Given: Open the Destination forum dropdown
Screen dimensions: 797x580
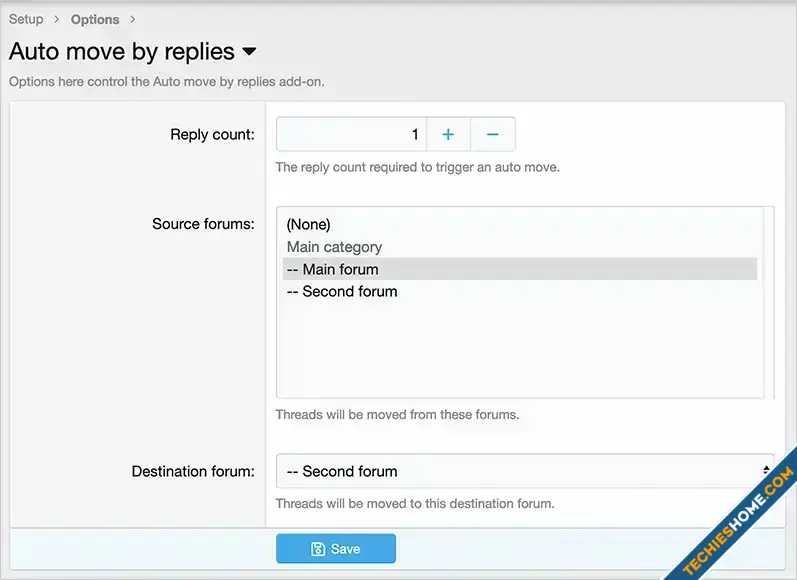Looking at the screenshot, I should click(525, 471).
